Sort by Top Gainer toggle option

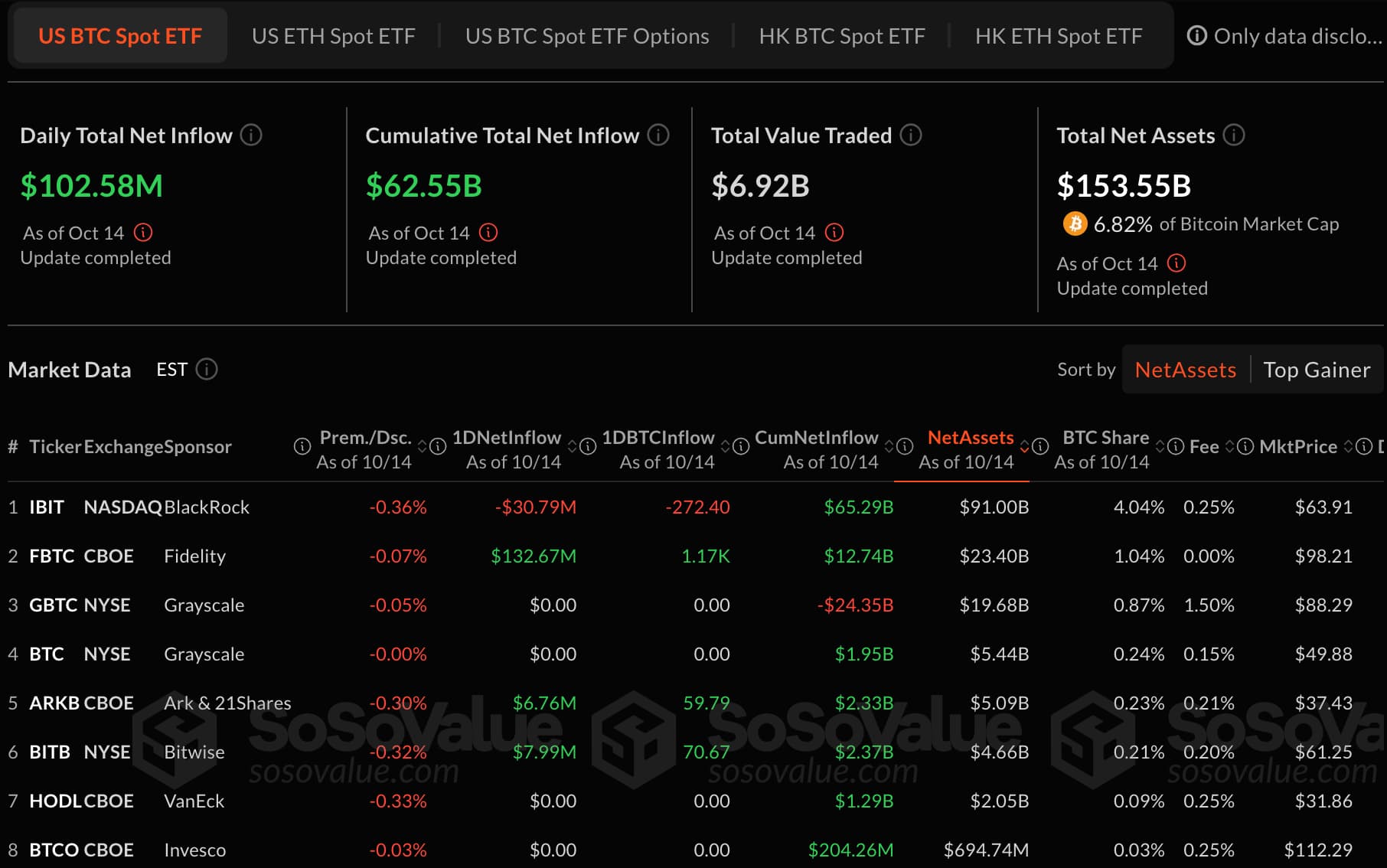1317,370
